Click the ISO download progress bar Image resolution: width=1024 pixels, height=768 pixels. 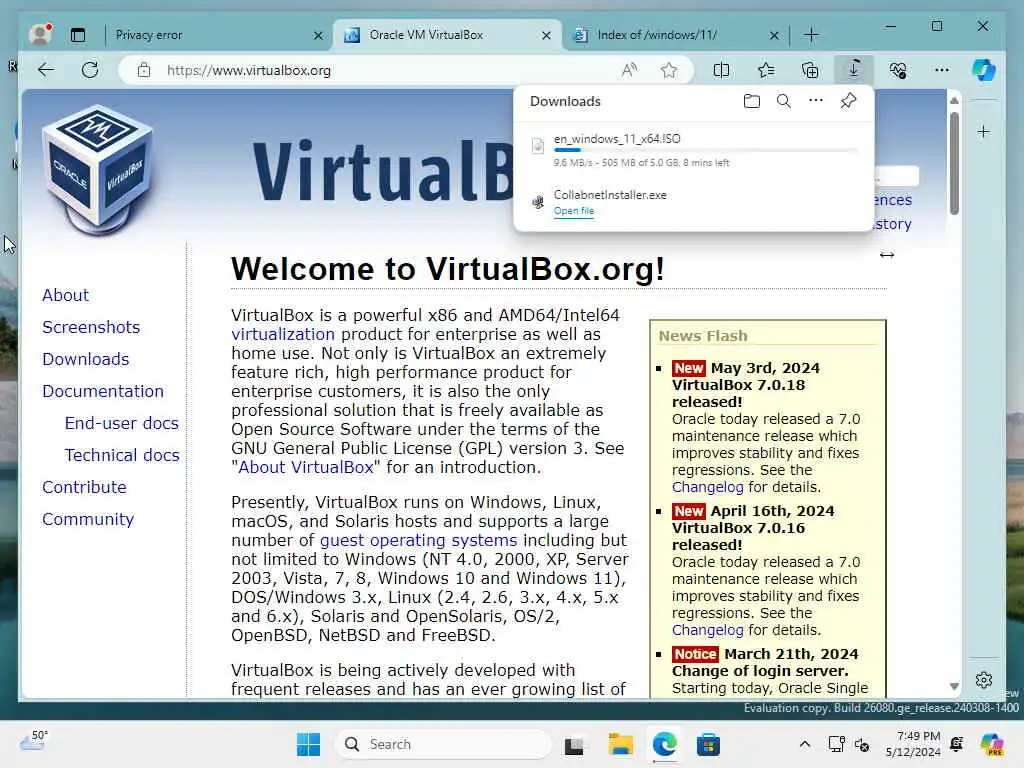(x=705, y=150)
